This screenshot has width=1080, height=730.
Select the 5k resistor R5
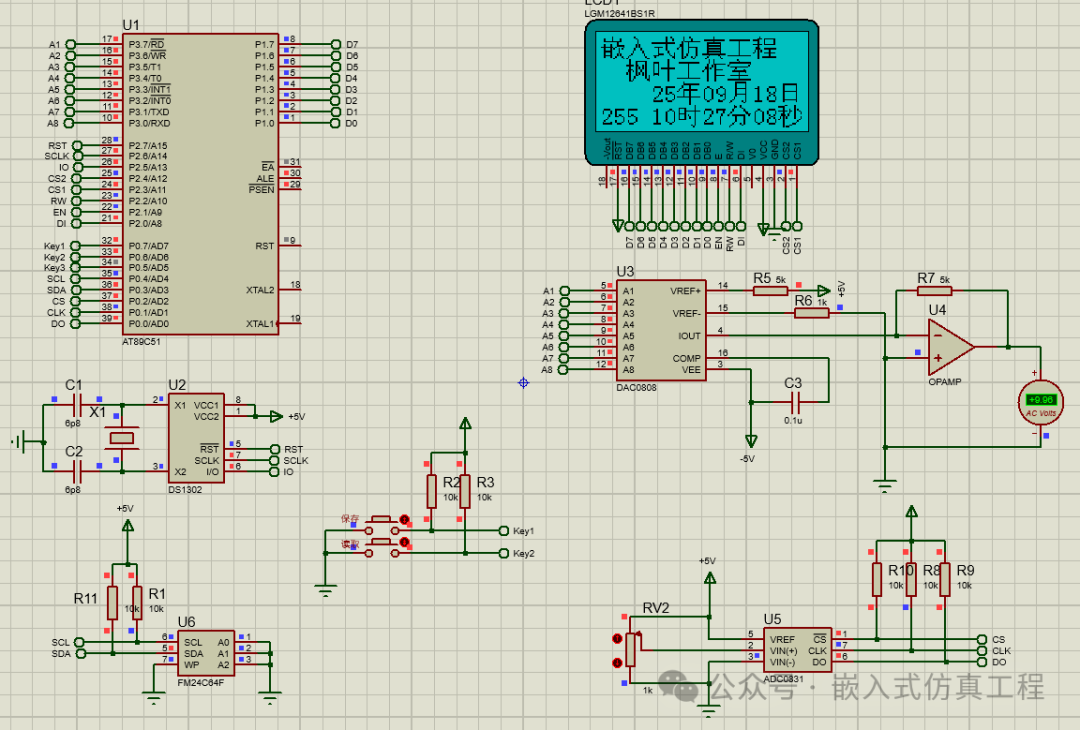tap(770, 291)
